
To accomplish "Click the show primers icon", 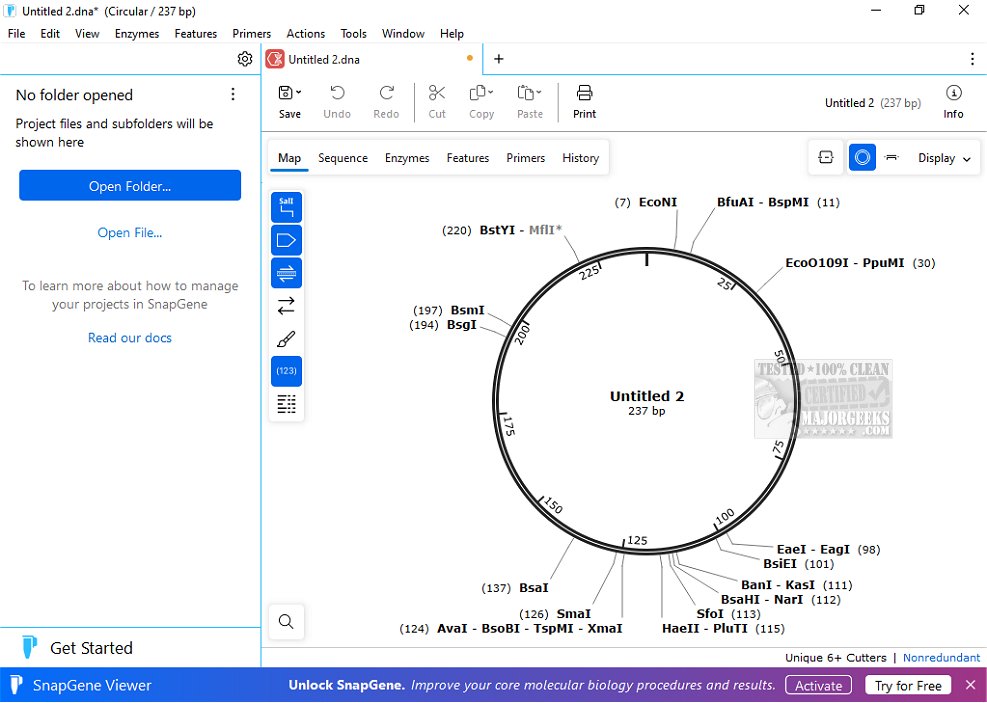I will [286, 273].
